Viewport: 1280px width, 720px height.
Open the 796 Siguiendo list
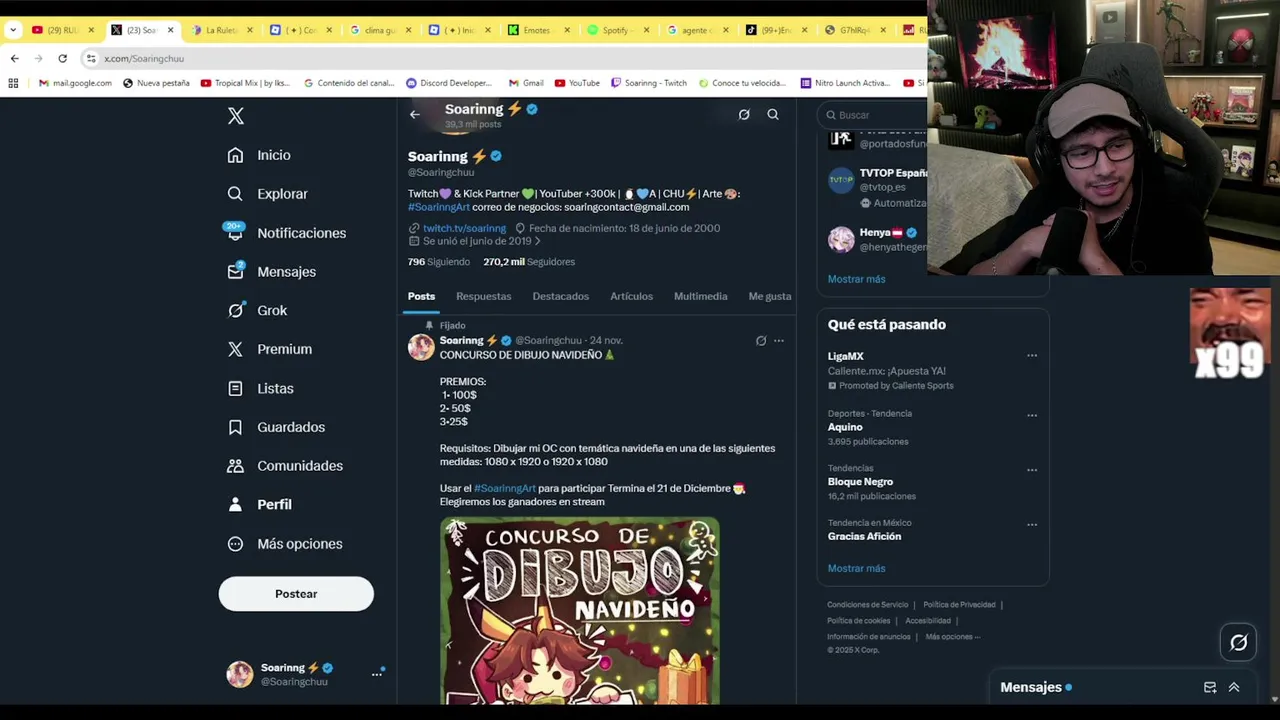click(438, 262)
